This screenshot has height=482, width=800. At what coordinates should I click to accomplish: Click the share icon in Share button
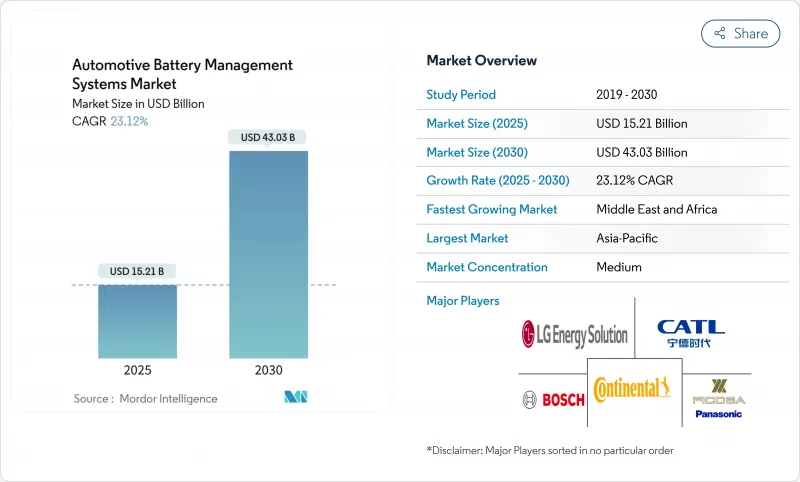click(x=719, y=33)
